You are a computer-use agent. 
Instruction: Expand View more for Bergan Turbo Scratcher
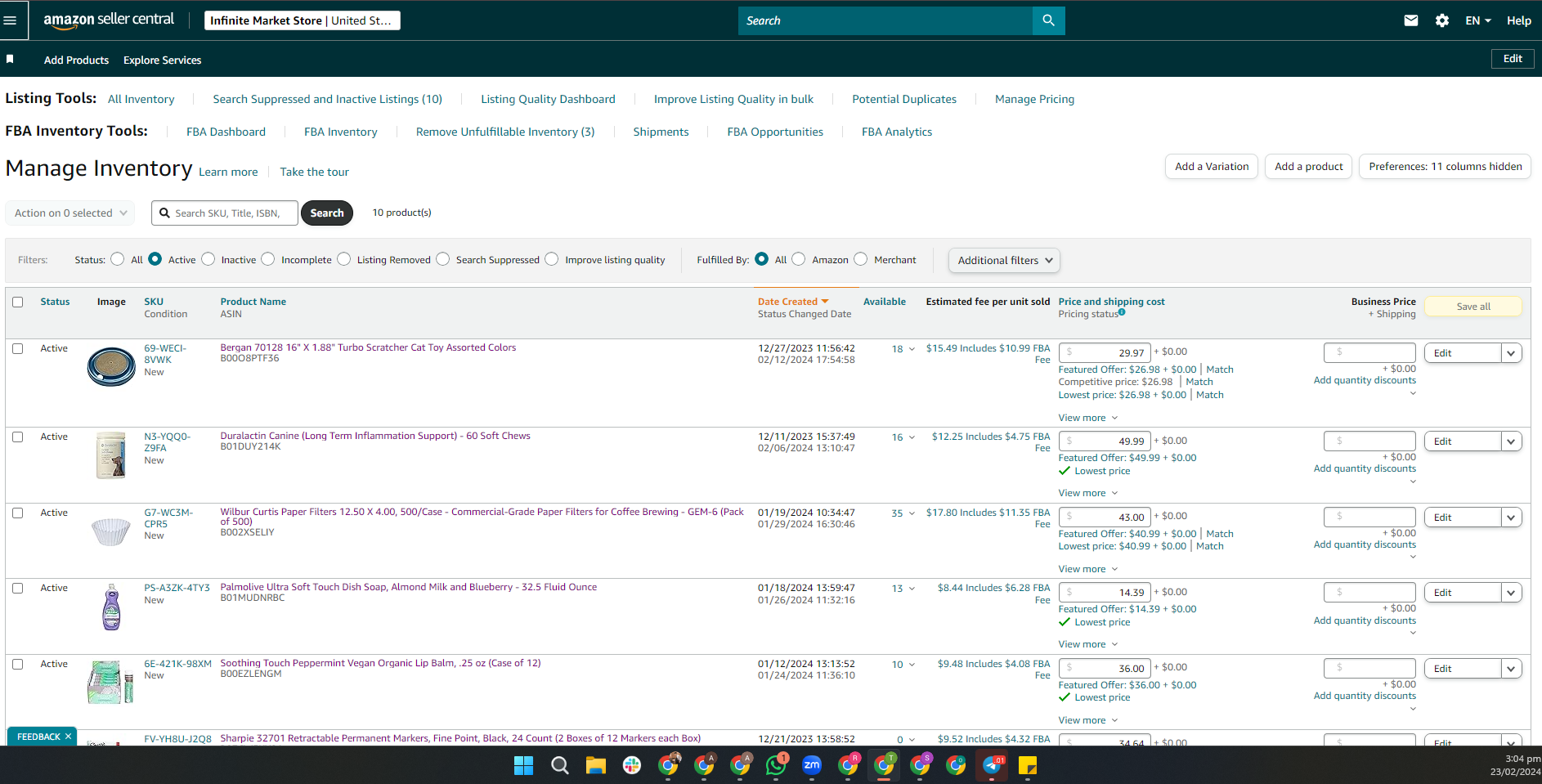coord(1088,418)
